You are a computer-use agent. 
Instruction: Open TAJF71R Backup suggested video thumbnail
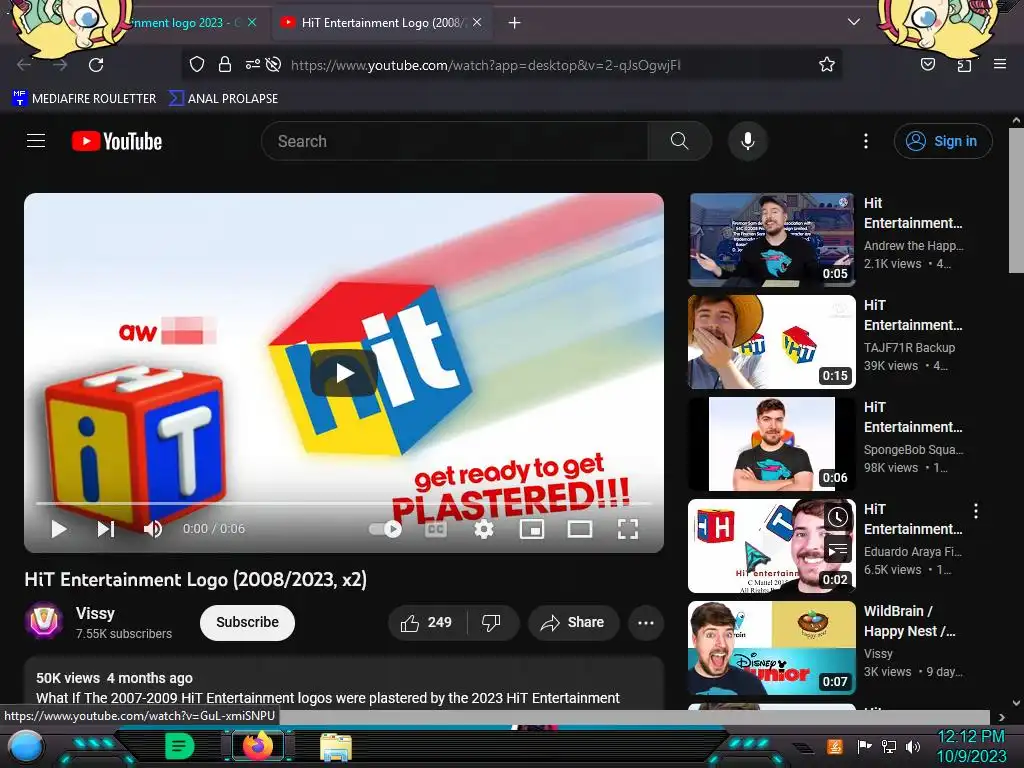click(x=772, y=342)
